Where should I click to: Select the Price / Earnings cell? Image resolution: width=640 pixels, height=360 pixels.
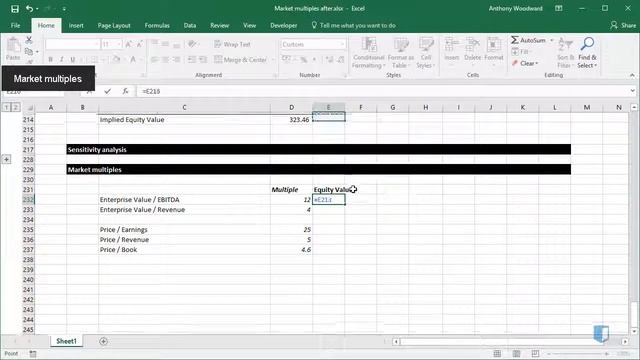(184, 230)
